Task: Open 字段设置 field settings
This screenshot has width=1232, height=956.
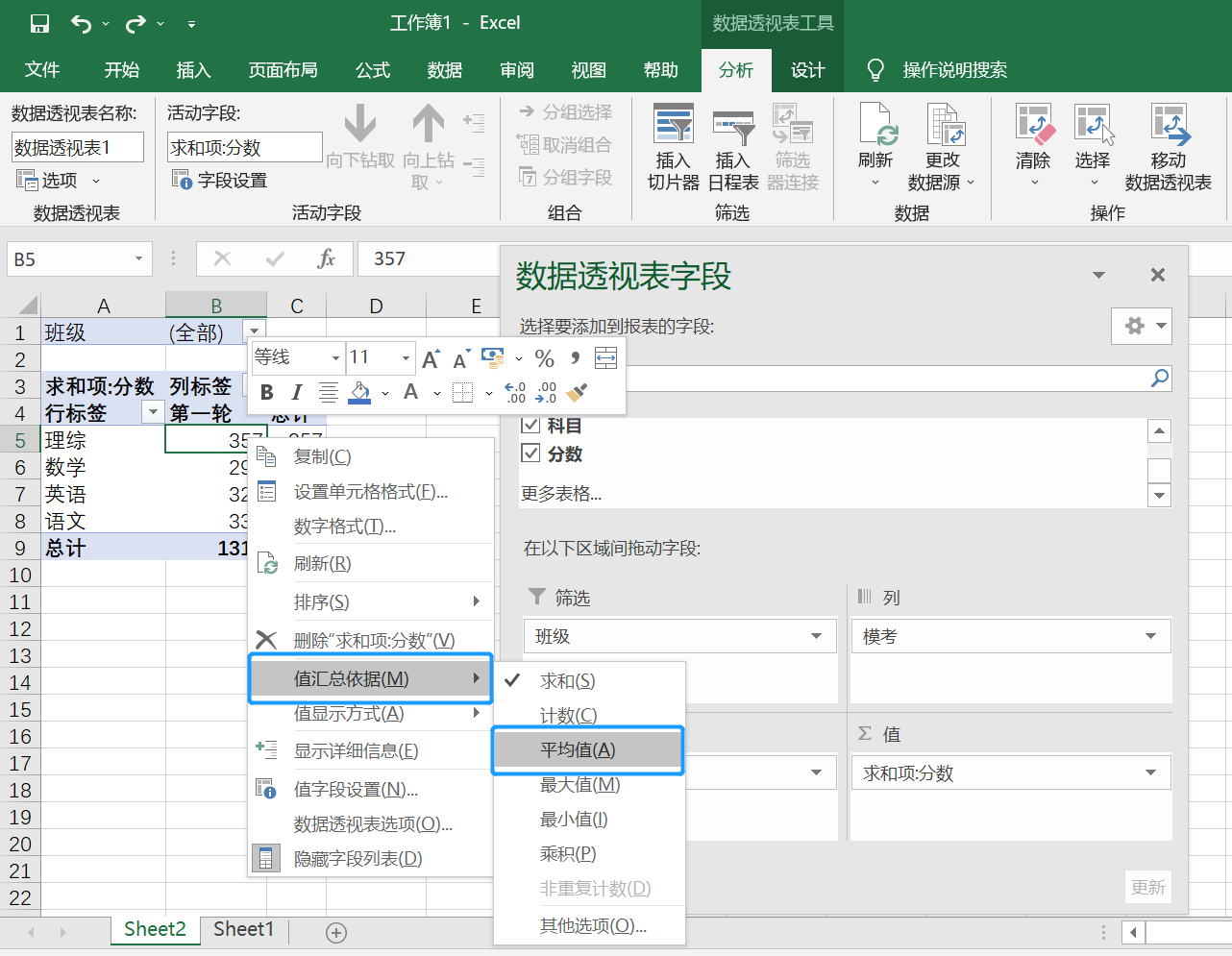Action: [219, 180]
